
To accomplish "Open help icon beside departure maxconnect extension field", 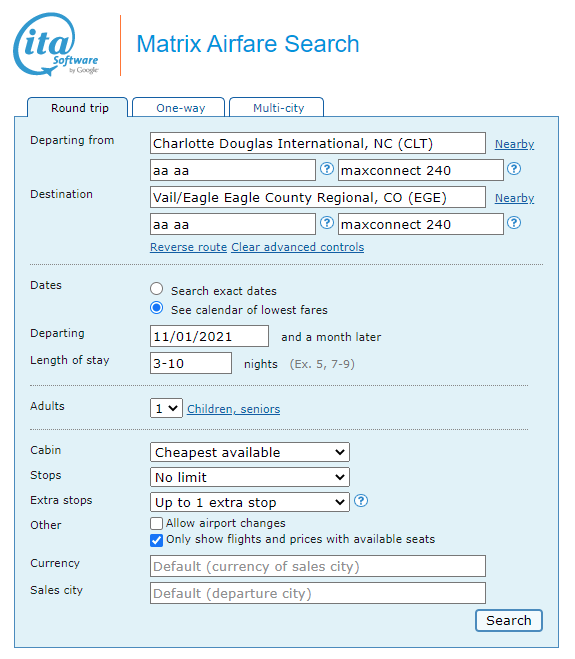I will [514, 169].
